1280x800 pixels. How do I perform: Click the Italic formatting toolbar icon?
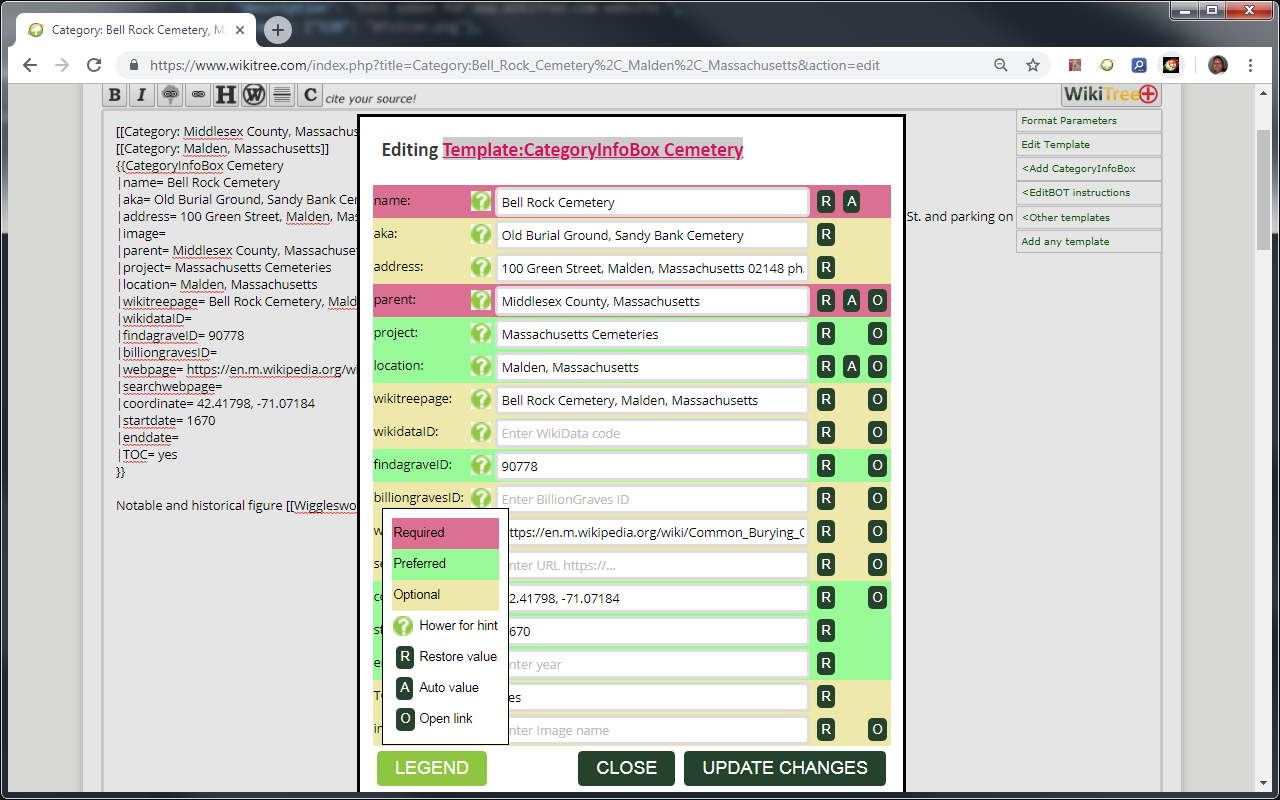click(x=142, y=95)
